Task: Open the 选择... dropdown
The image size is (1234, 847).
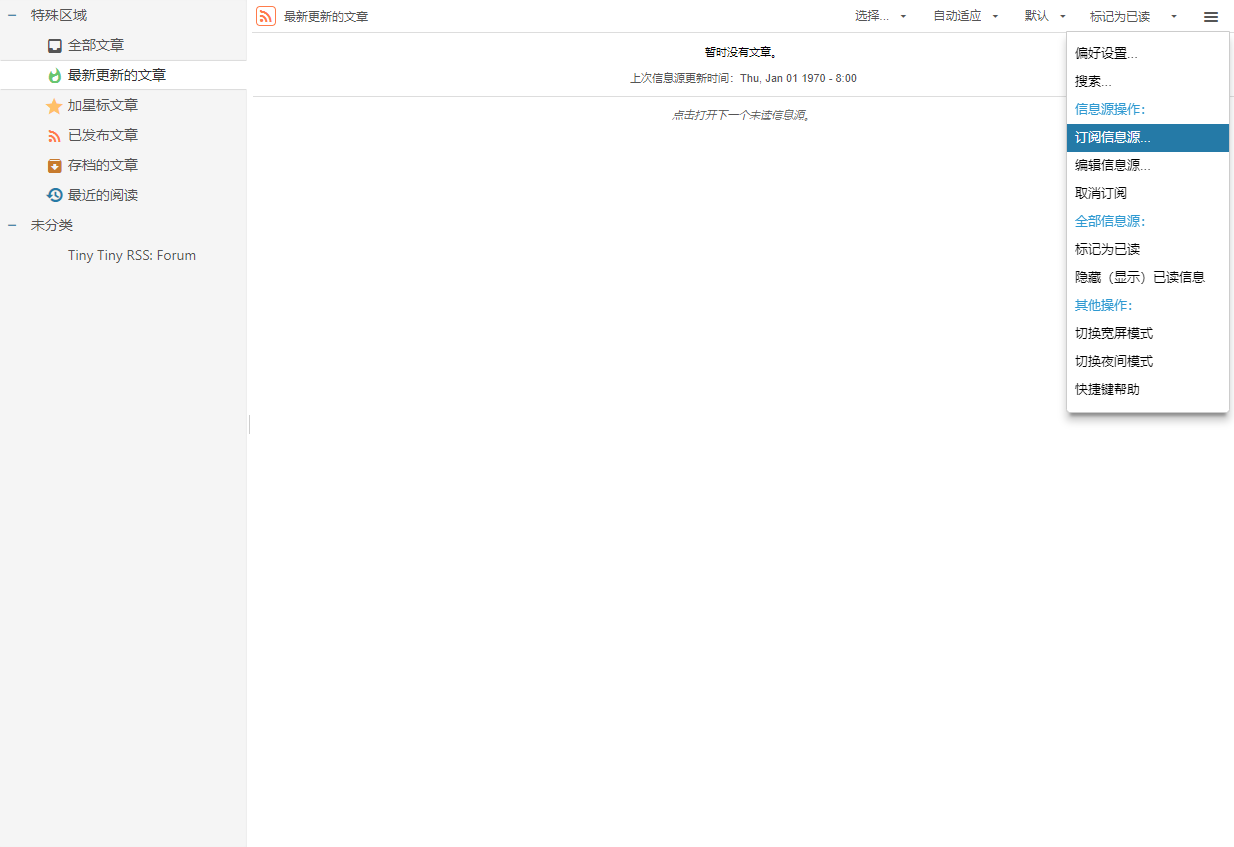Action: pyautogui.click(x=881, y=16)
